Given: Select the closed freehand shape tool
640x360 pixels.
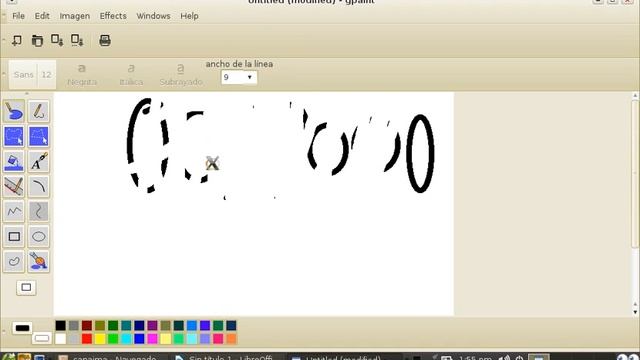Looking at the screenshot, I should coord(14,261).
